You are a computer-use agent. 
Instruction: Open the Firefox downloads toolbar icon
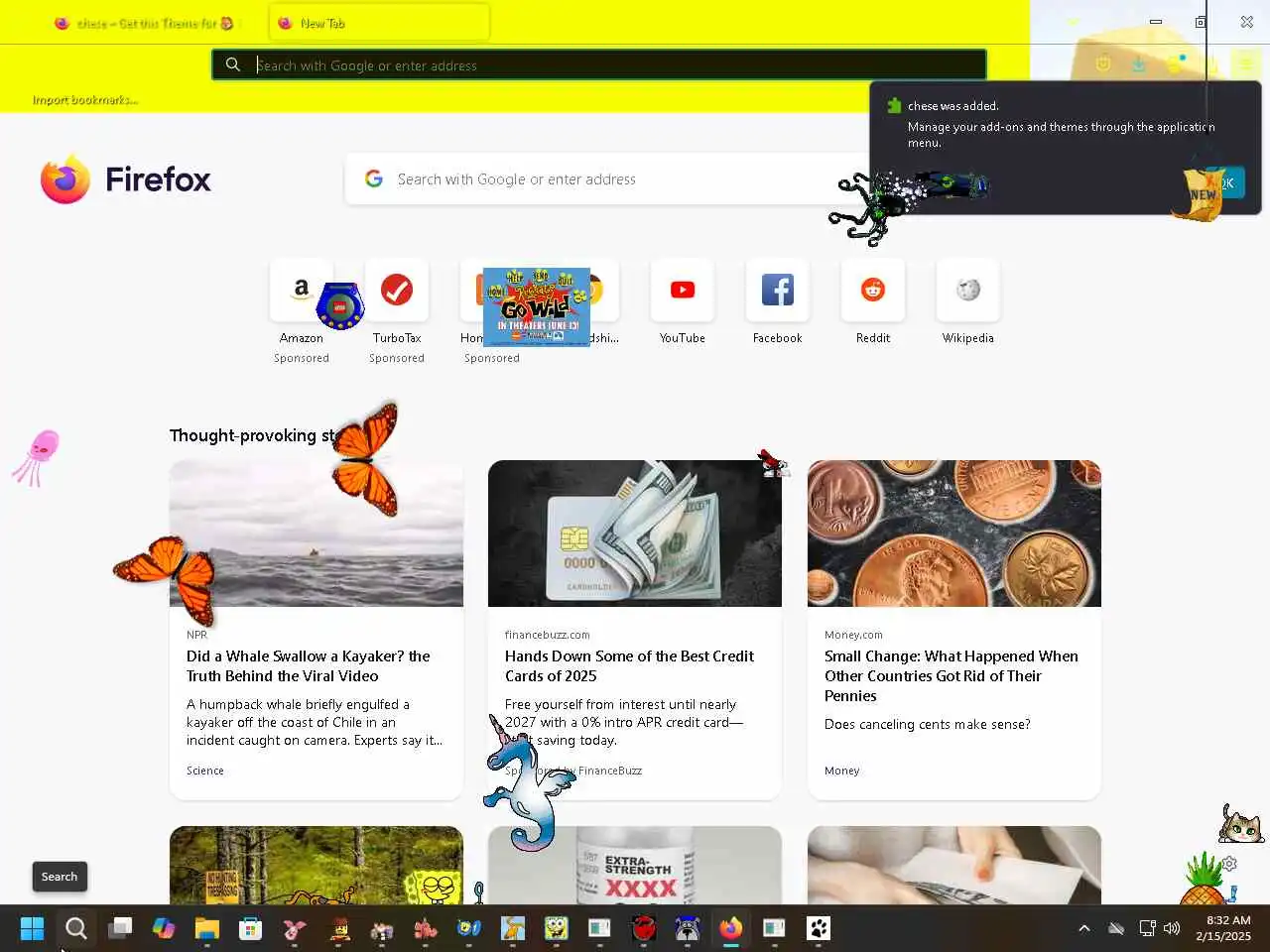(1139, 64)
